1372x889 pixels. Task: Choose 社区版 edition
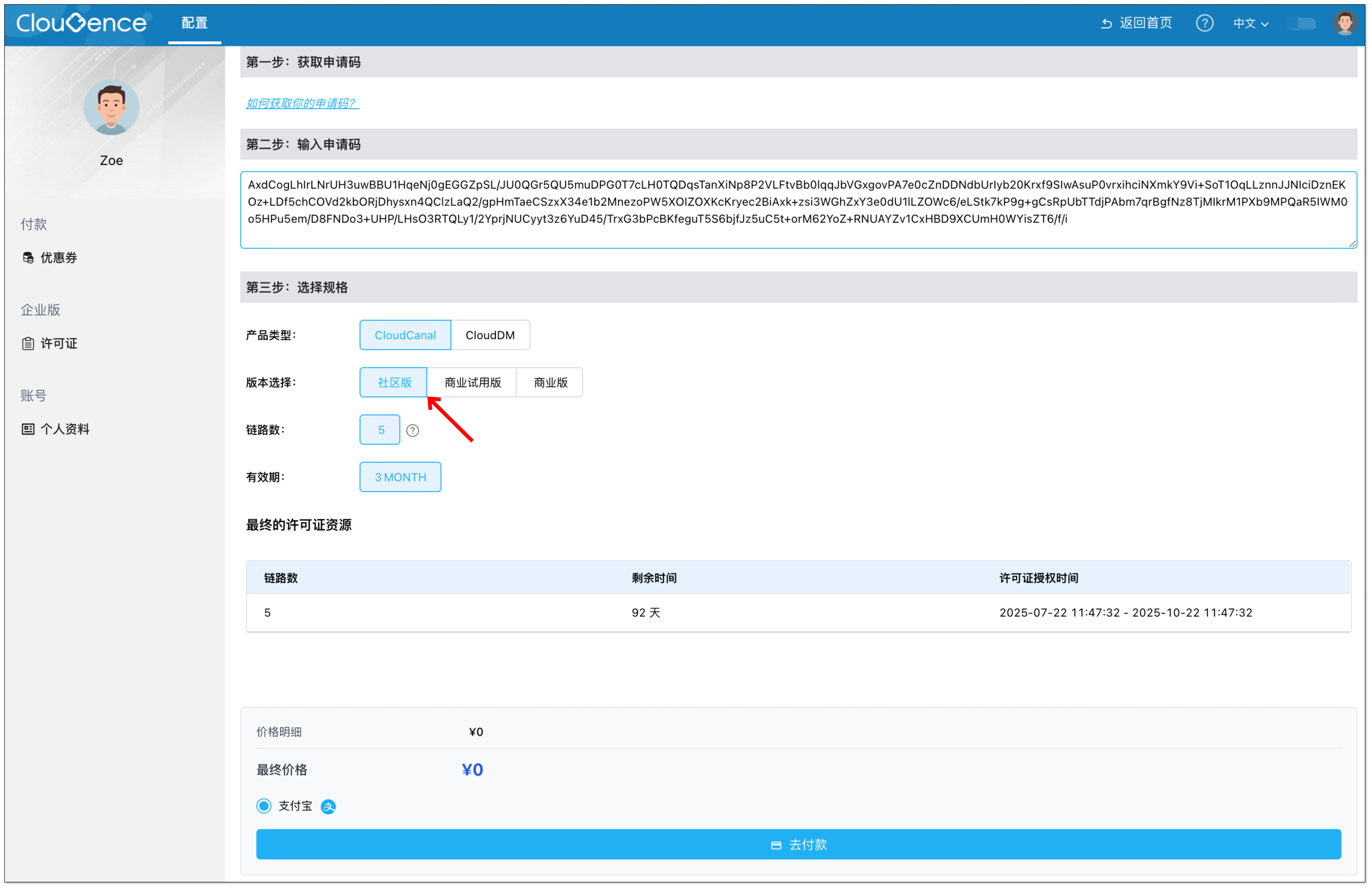pyautogui.click(x=394, y=382)
